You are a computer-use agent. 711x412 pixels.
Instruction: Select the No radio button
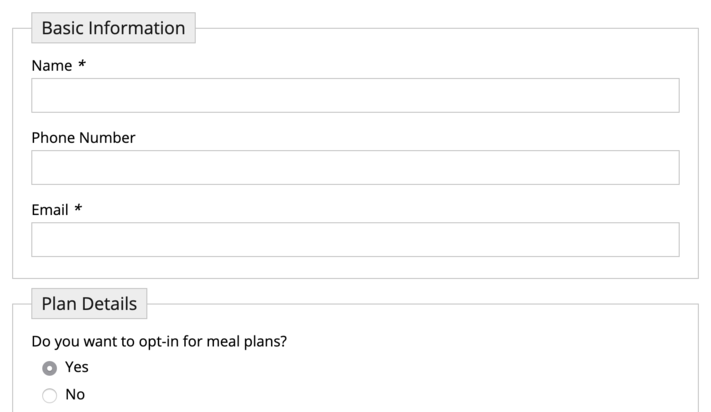coord(50,396)
